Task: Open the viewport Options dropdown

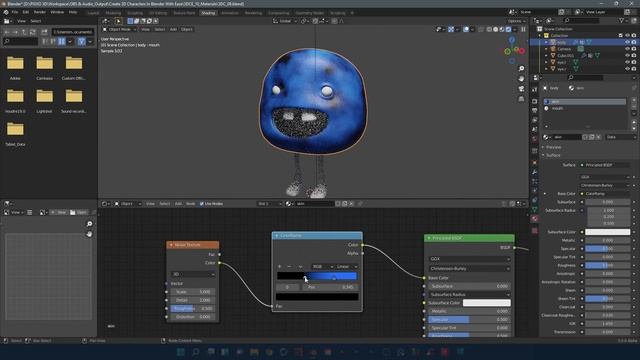Action: click(x=516, y=21)
